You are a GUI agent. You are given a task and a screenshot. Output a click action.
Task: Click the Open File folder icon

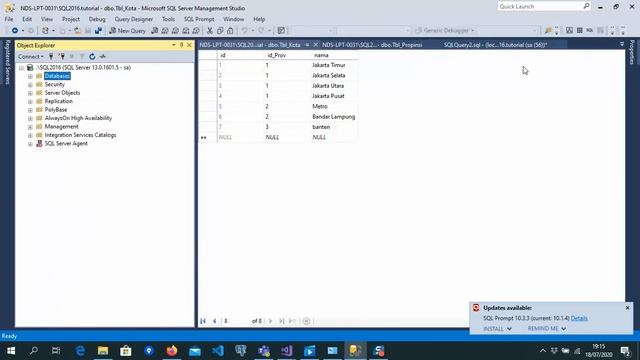(77, 31)
